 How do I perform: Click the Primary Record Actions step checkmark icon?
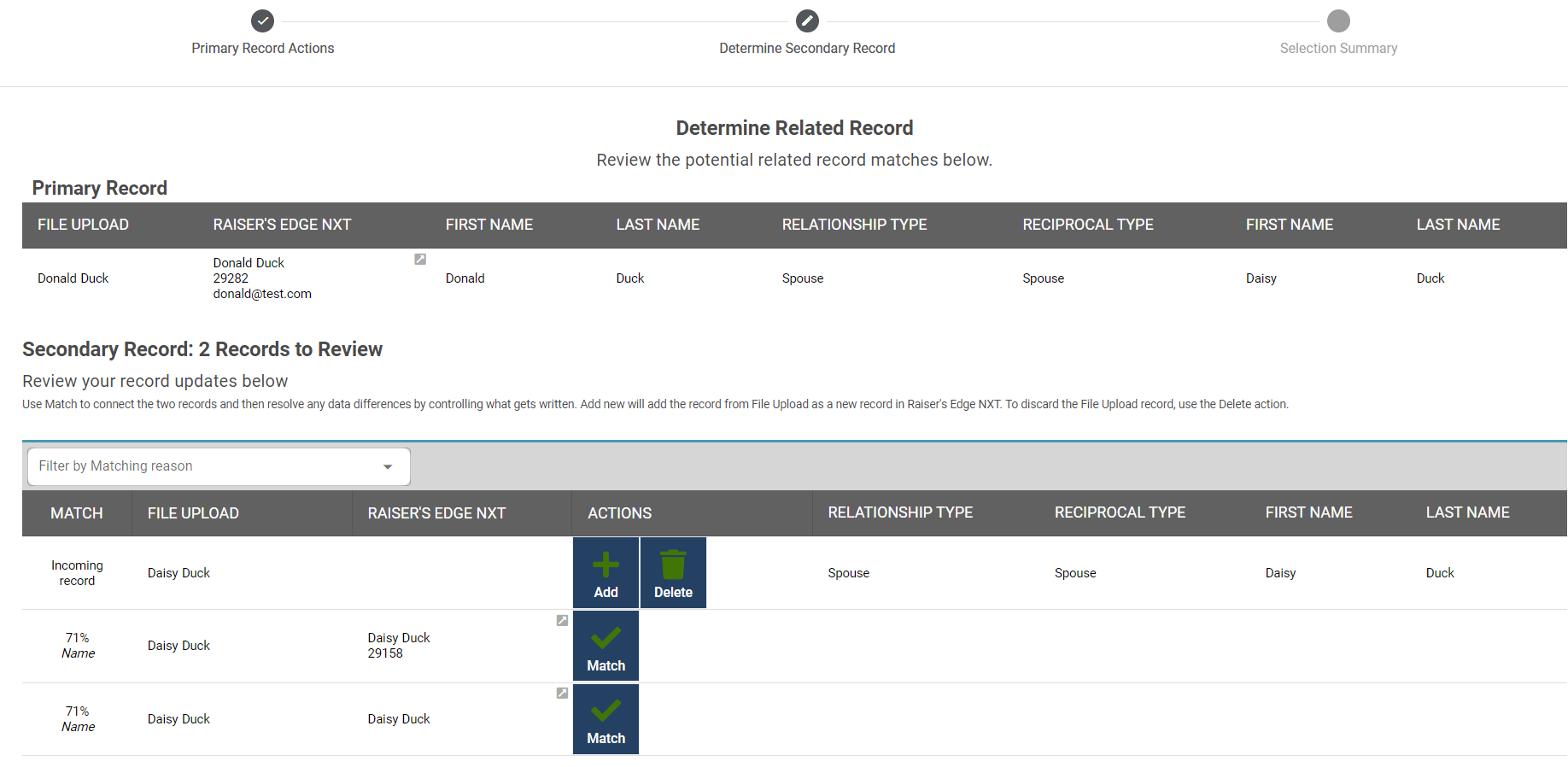[x=262, y=20]
